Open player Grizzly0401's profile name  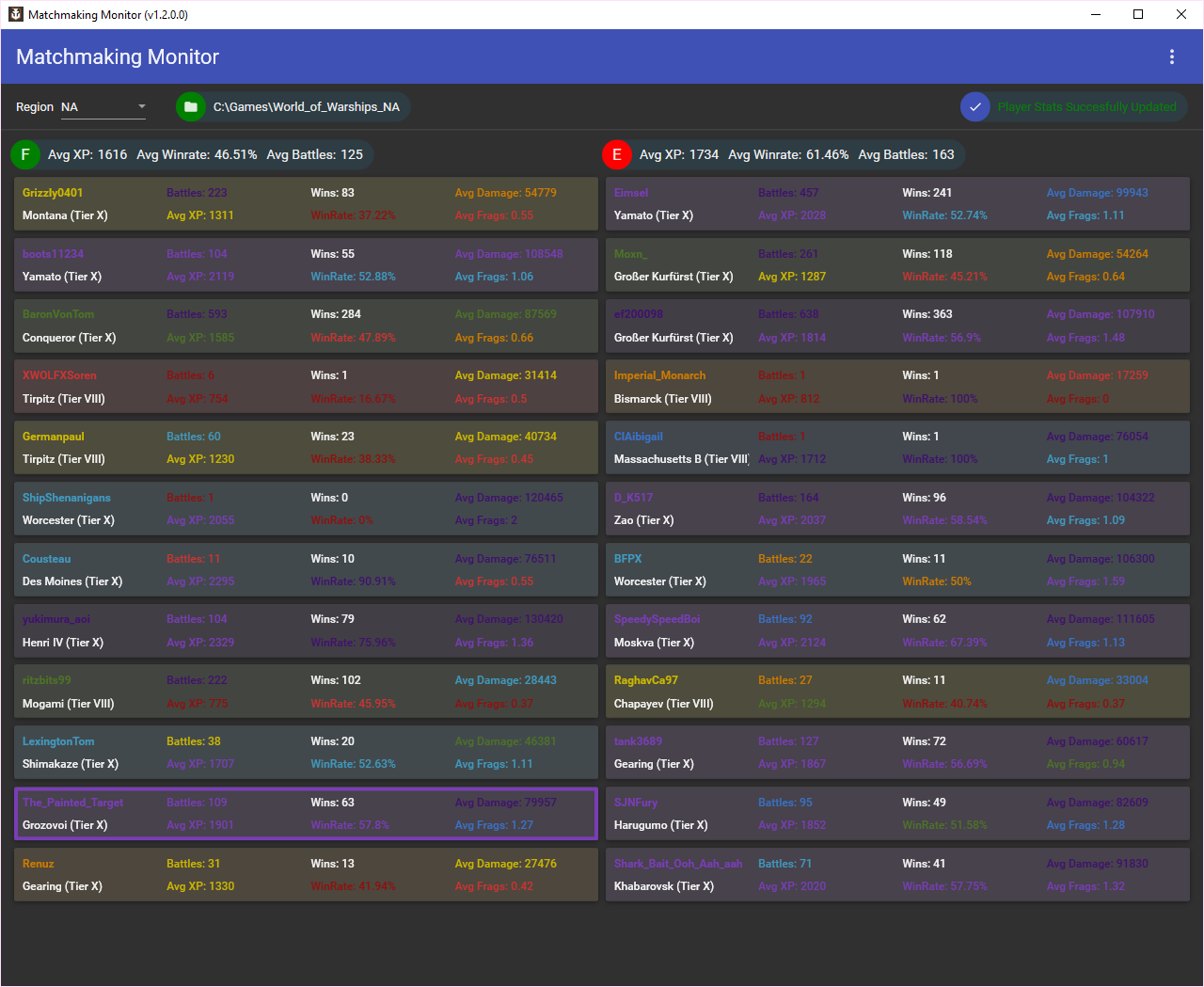point(53,193)
